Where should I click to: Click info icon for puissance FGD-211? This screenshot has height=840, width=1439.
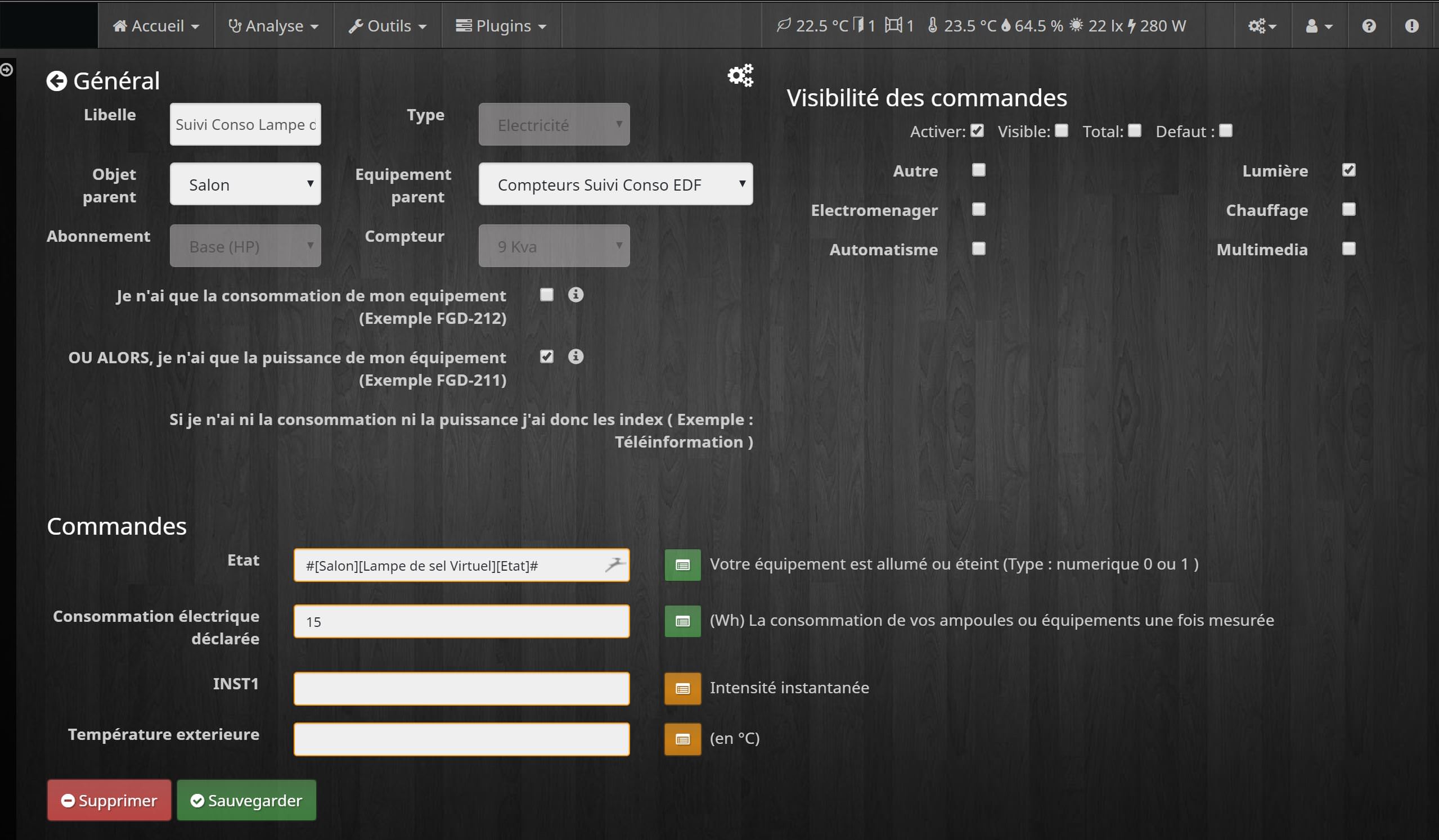point(575,356)
